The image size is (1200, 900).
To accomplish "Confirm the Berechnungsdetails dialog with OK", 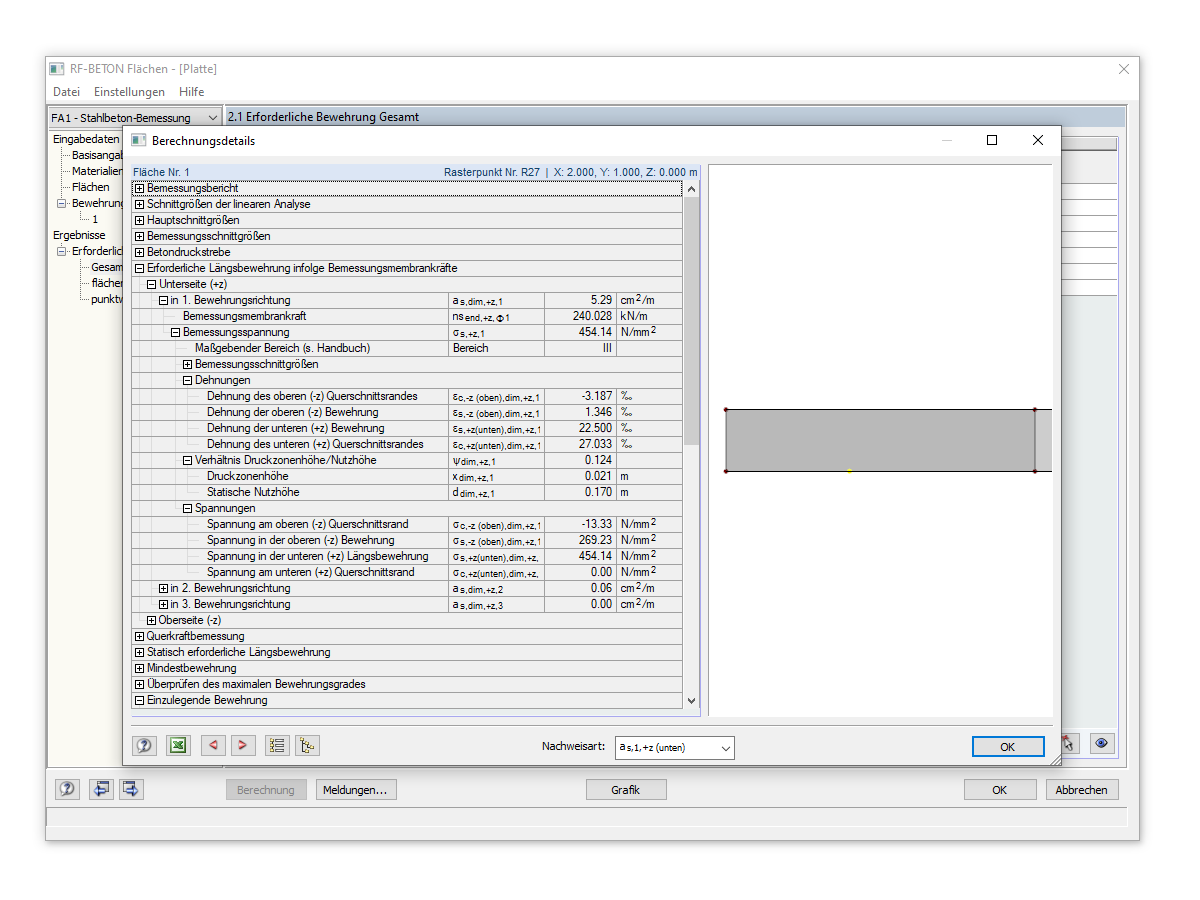I will point(1007,747).
